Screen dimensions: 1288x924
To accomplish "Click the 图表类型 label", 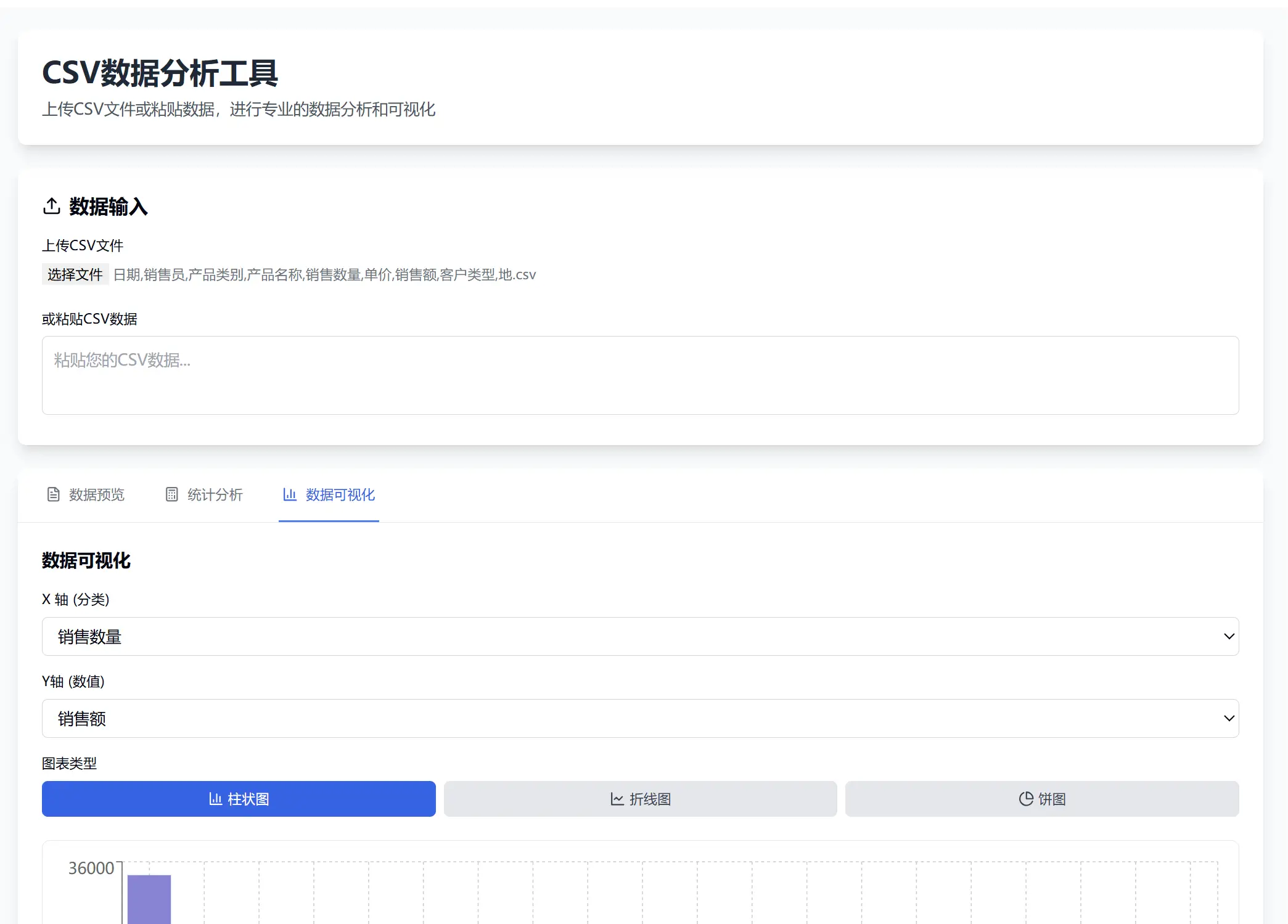I will (69, 763).
